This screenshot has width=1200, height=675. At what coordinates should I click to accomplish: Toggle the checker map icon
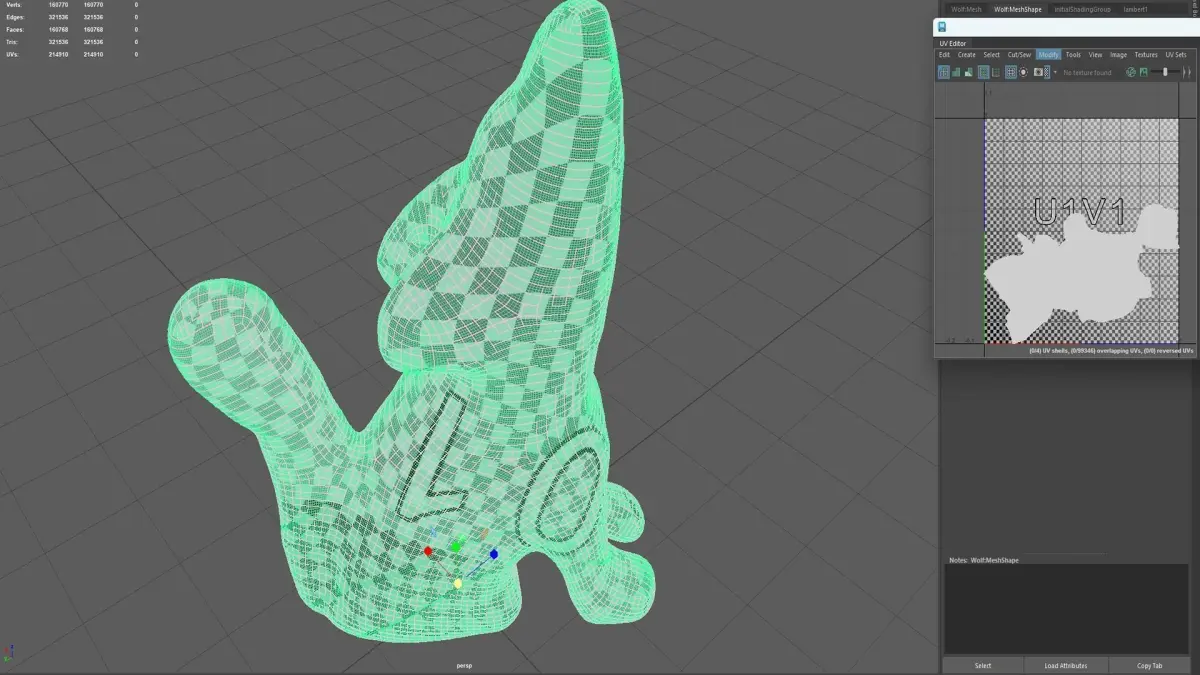(x=1047, y=72)
